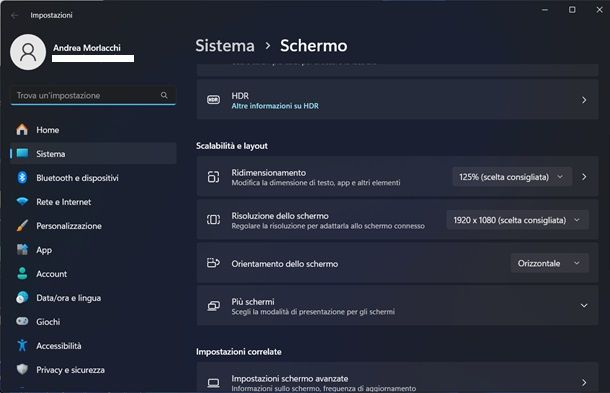The width and height of the screenshot is (610, 393).
Task: Click the Giochi controller icon
Action: pyautogui.click(x=22, y=321)
